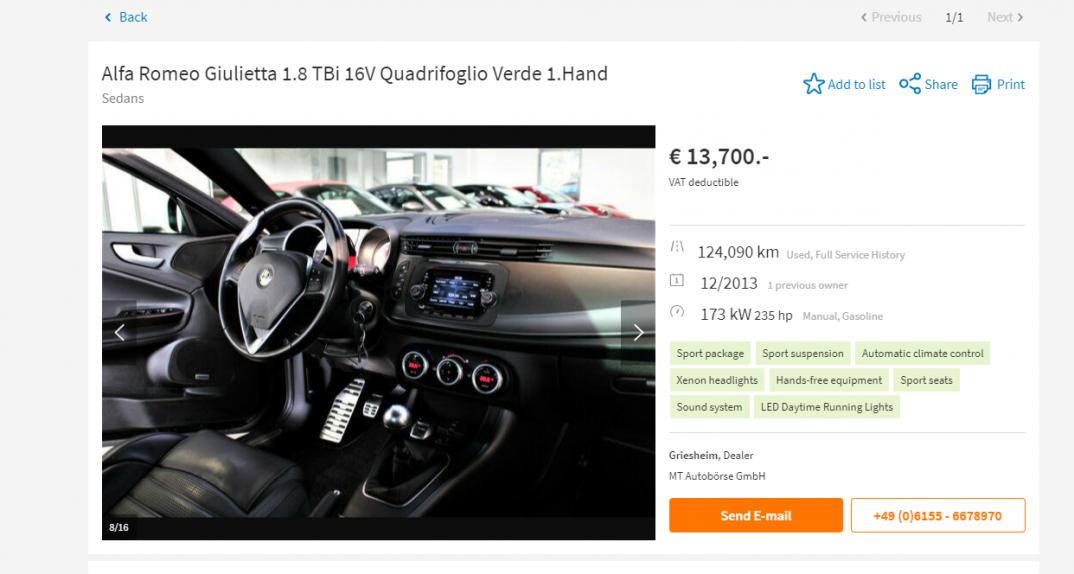Image resolution: width=1074 pixels, height=574 pixels.
Task: Show previous photo with left gallery arrow
Action: (x=120, y=333)
